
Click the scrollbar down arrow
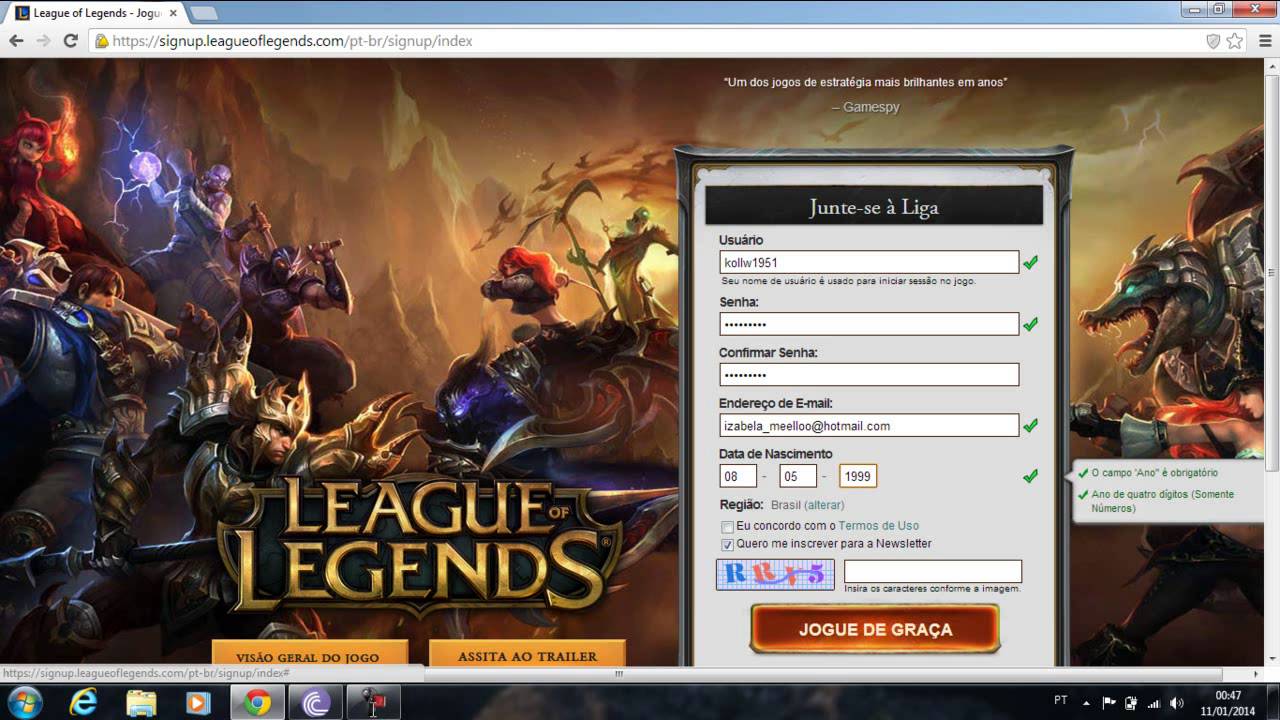tap(1272, 659)
